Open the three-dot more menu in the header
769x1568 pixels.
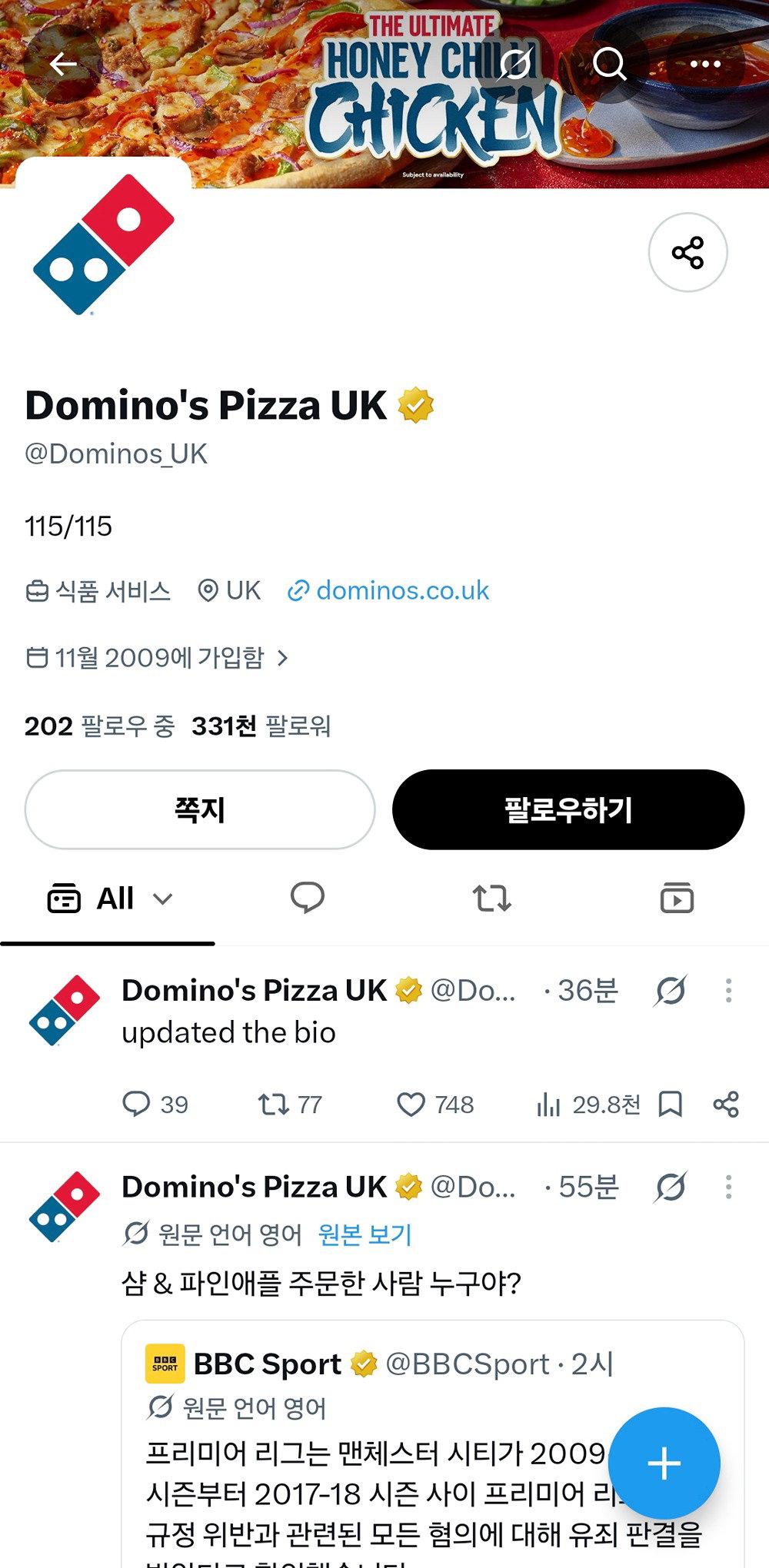click(x=705, y=64)
